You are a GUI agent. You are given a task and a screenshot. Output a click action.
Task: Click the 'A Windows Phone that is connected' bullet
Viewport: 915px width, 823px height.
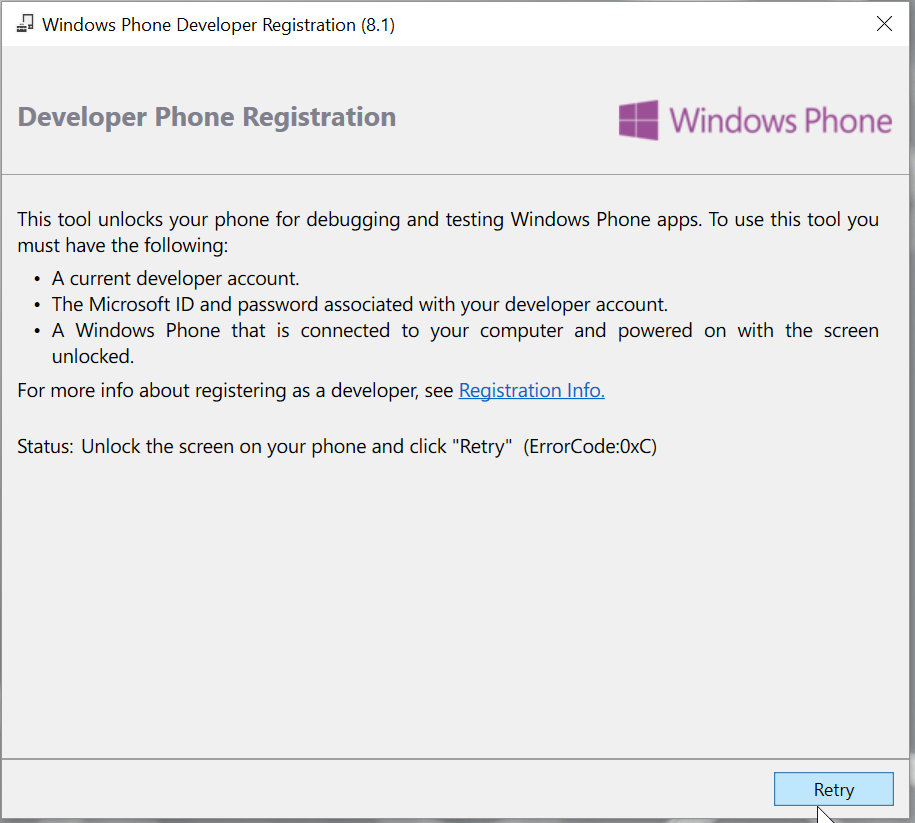tap(465, 343)
